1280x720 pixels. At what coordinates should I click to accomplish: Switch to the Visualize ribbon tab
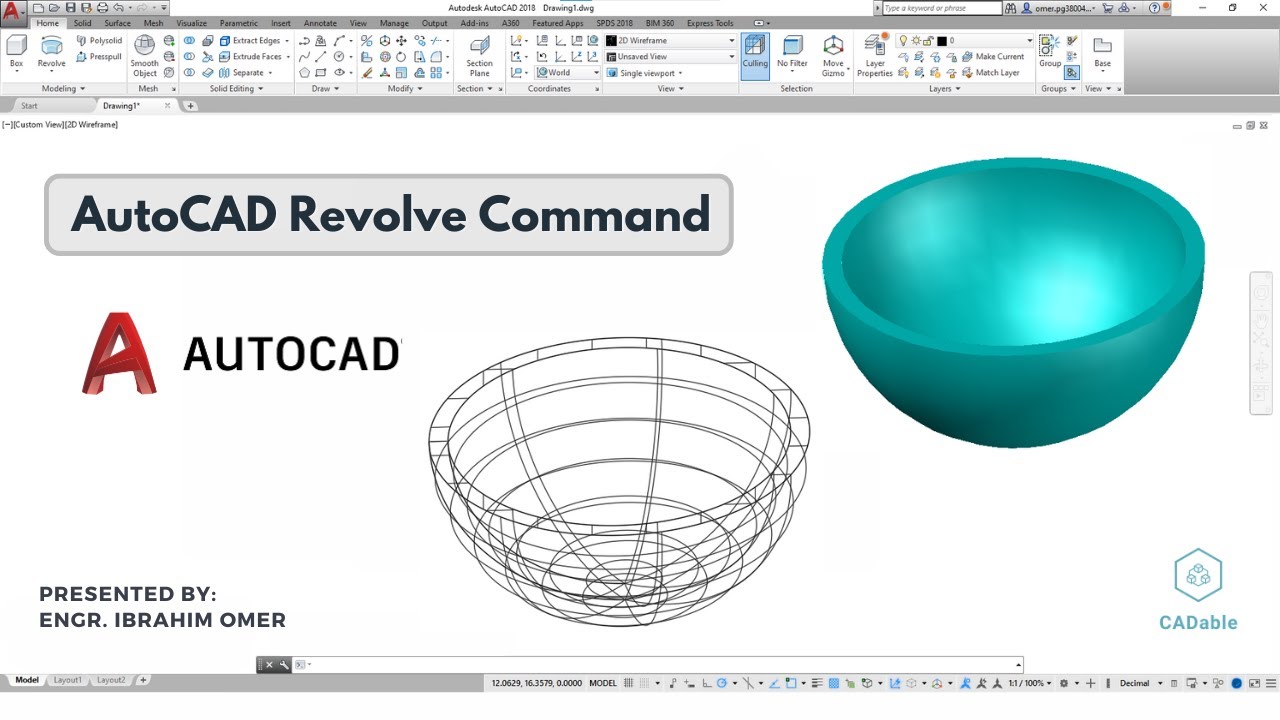pyautogui.click(x=191, y=23)
